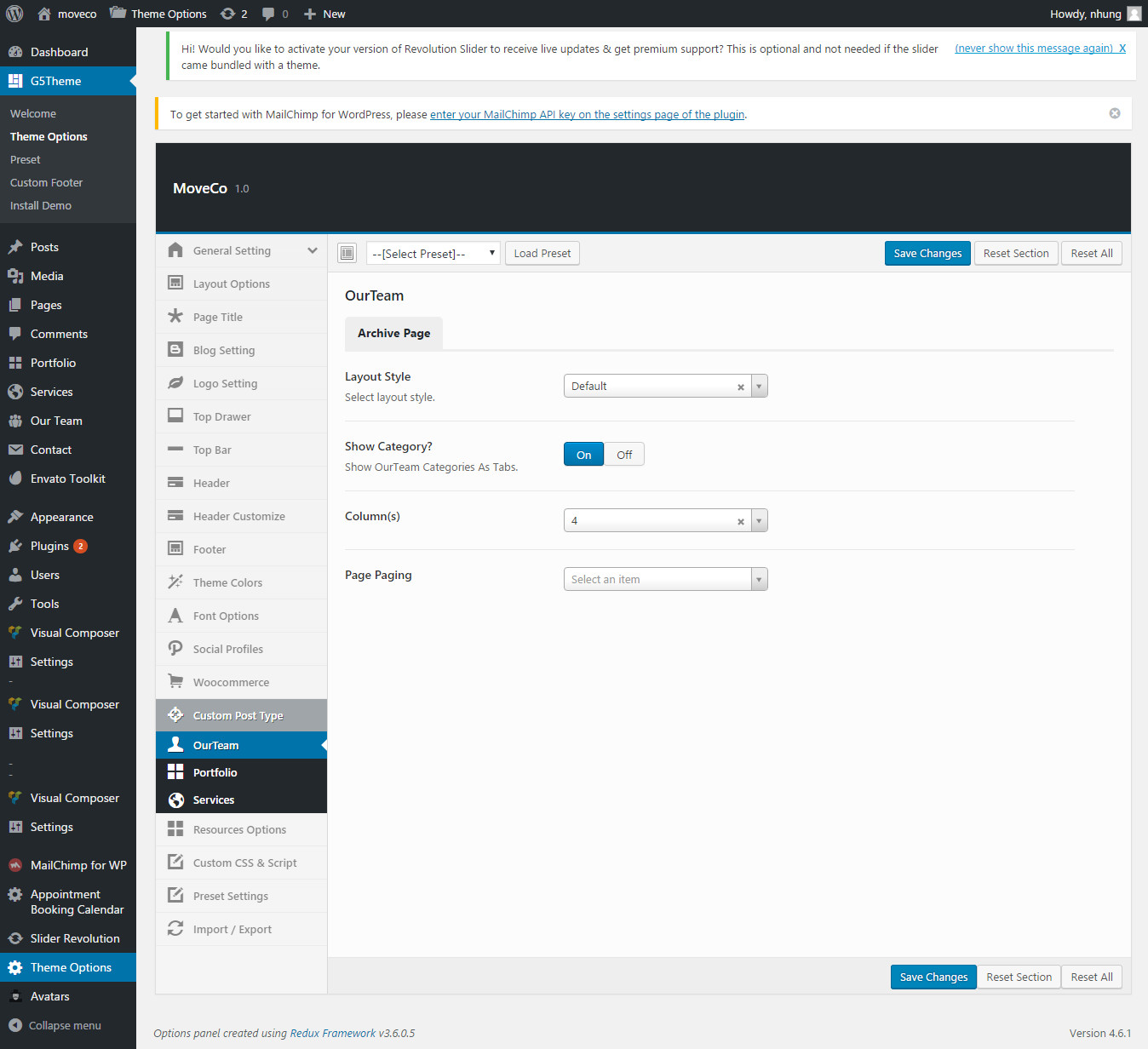Click the top Reset All button
The image size is (1148, 1049).
pos(1092,253)
